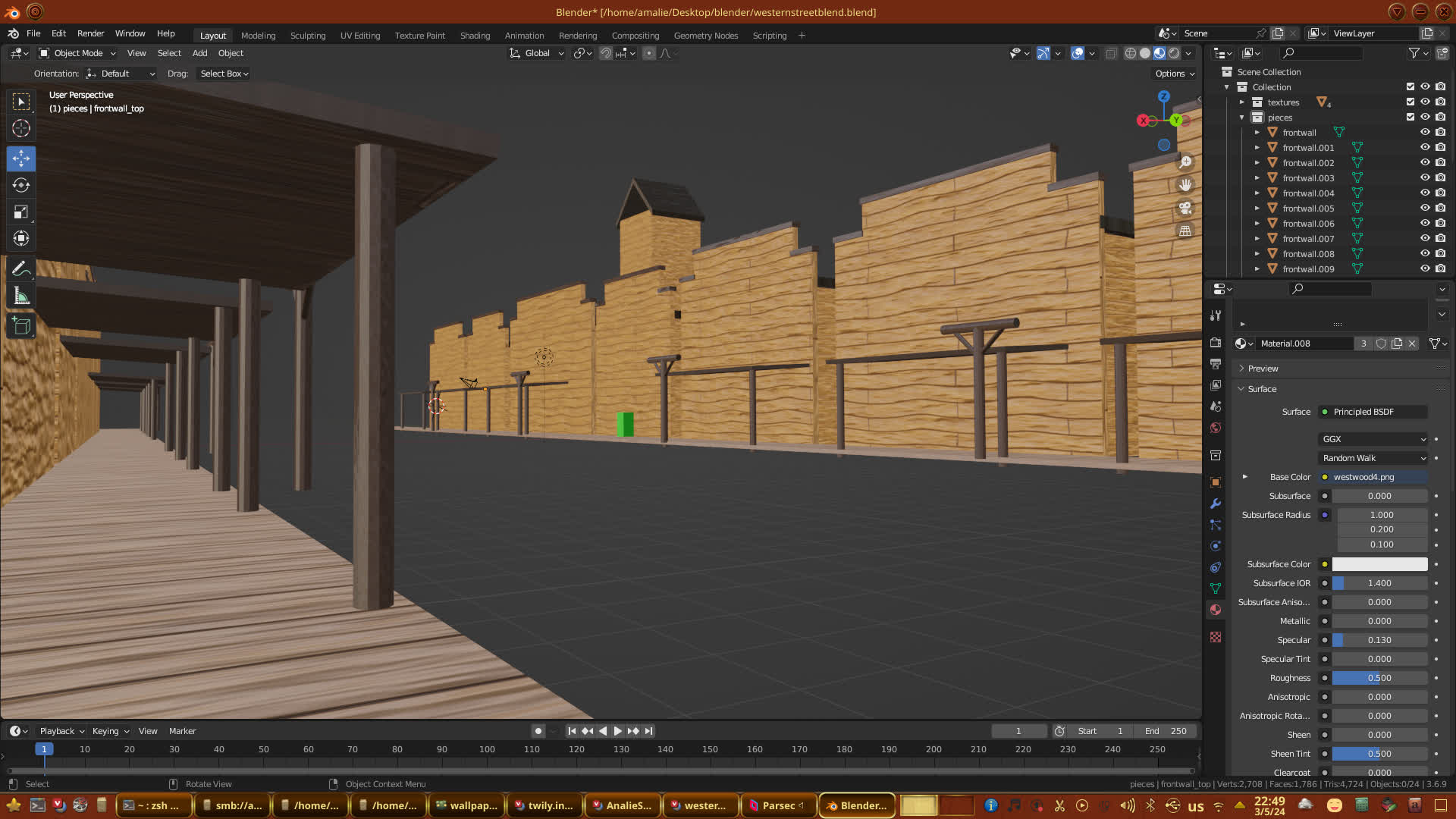Select the Annotate pencil tool
The height and width of the screenshot is (819, 1456).
pos(21,268)
